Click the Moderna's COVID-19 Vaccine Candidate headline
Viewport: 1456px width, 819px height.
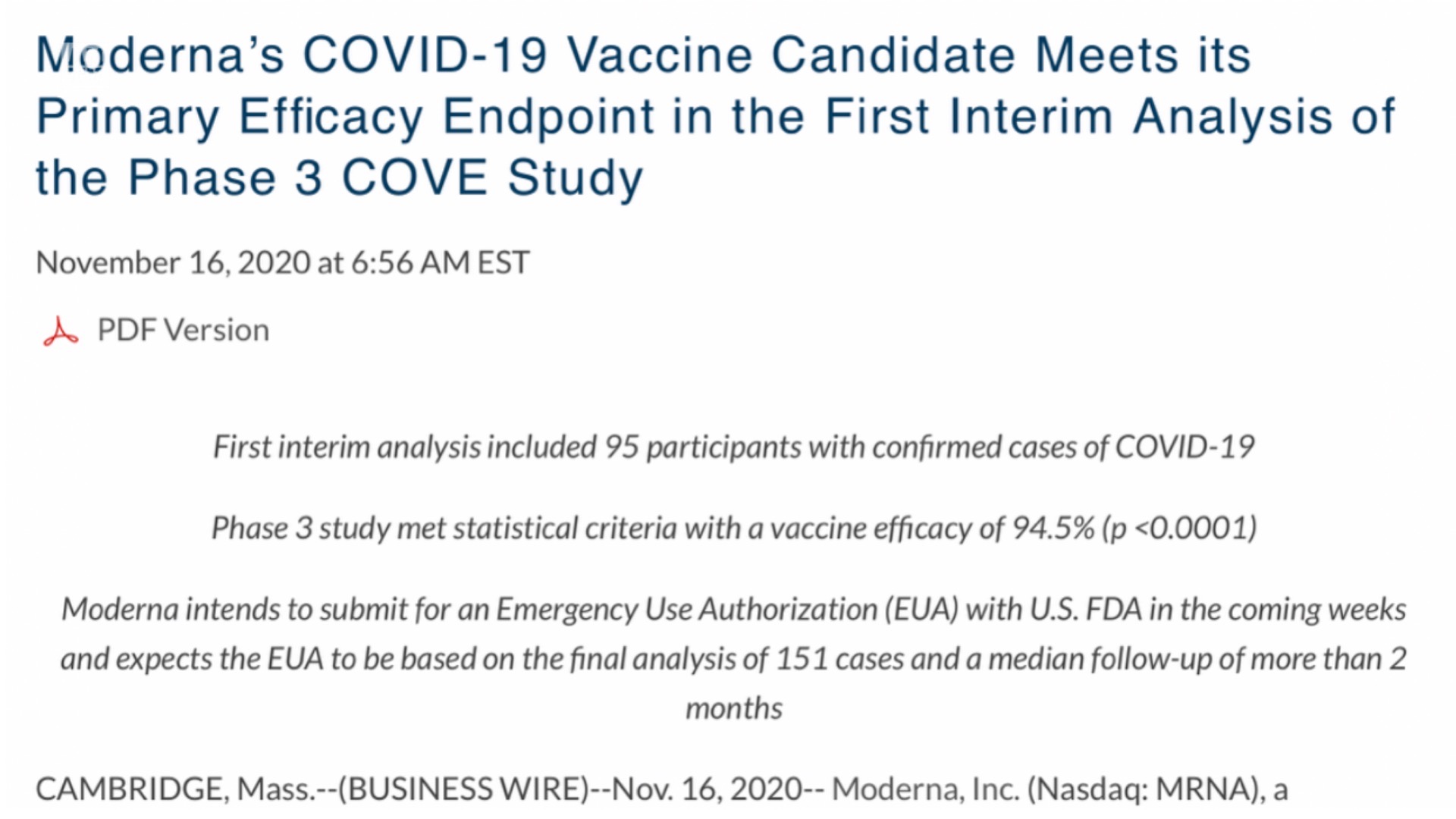coord(716,116)
